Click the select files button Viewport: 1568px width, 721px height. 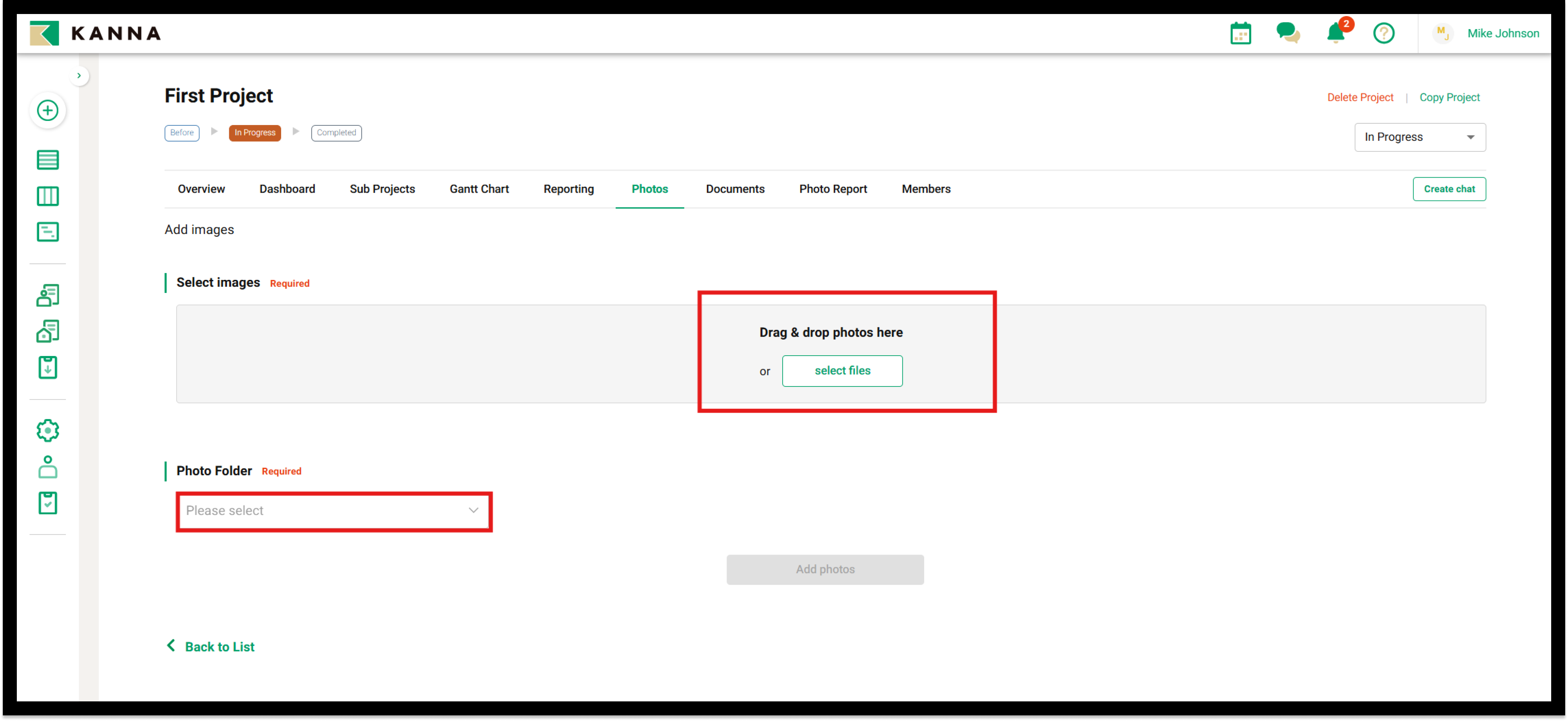(842, 371)
